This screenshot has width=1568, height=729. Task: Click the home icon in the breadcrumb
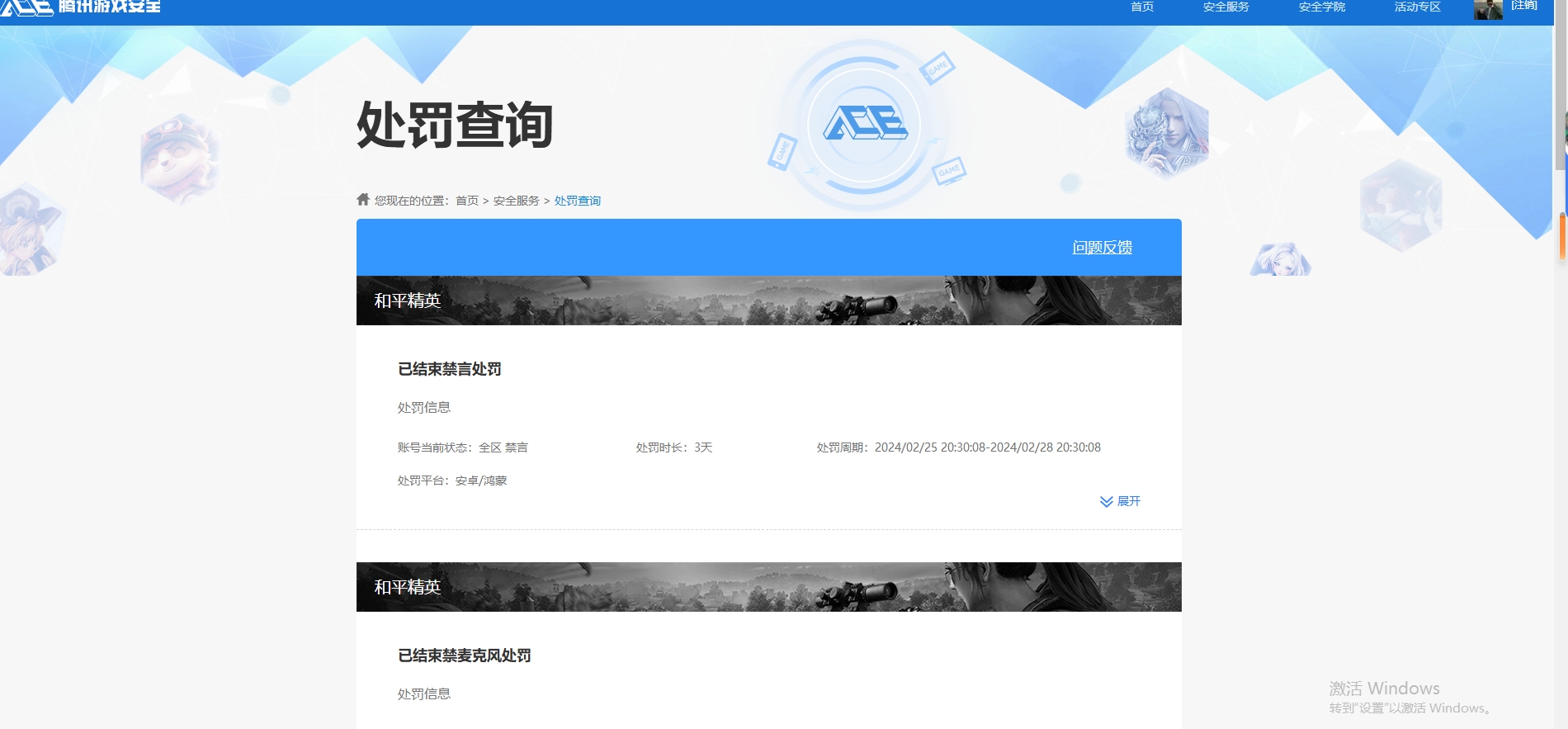click(x=363, y=199)
